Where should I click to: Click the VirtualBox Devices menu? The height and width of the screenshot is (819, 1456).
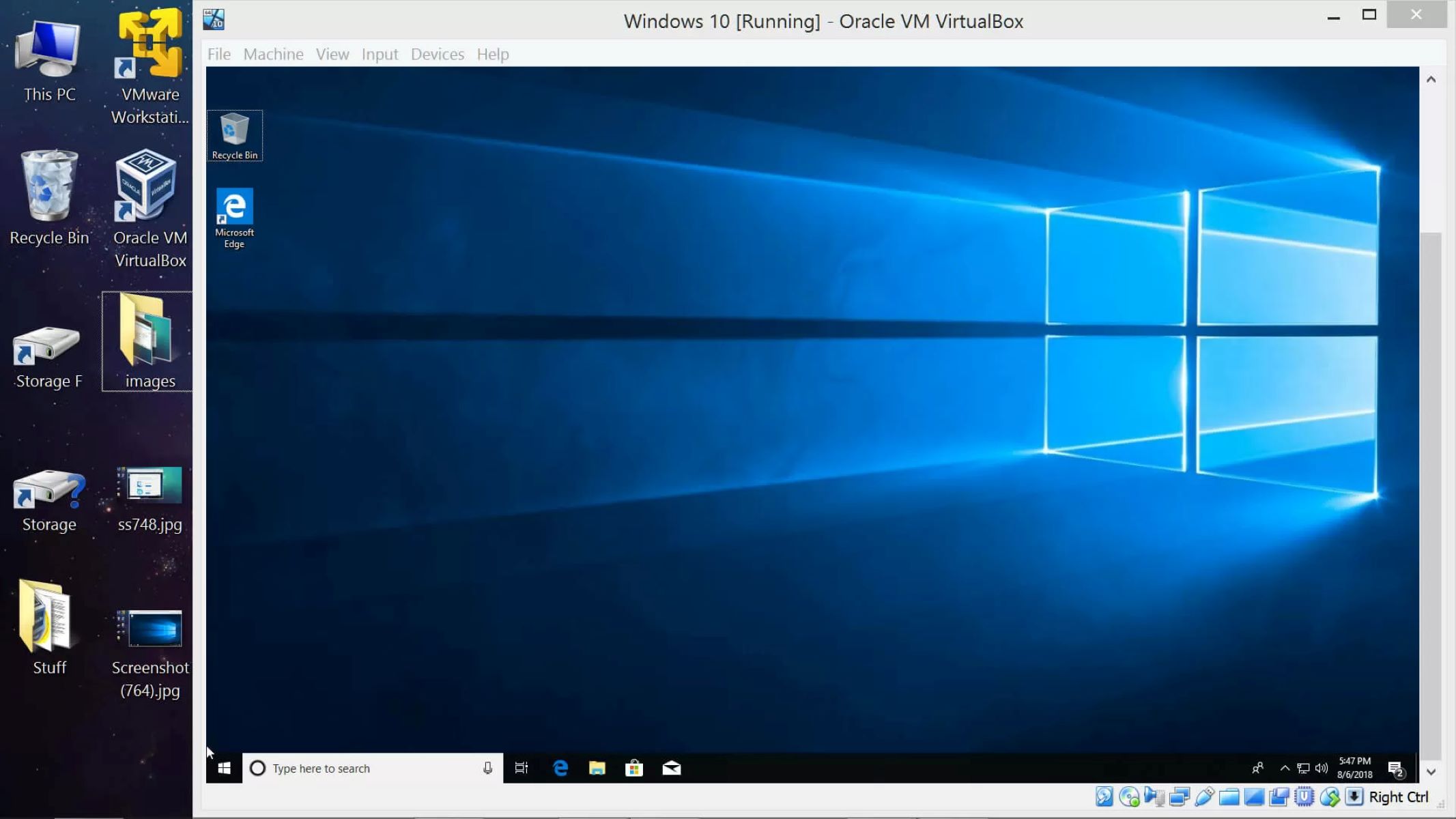(x=437, y=54)
